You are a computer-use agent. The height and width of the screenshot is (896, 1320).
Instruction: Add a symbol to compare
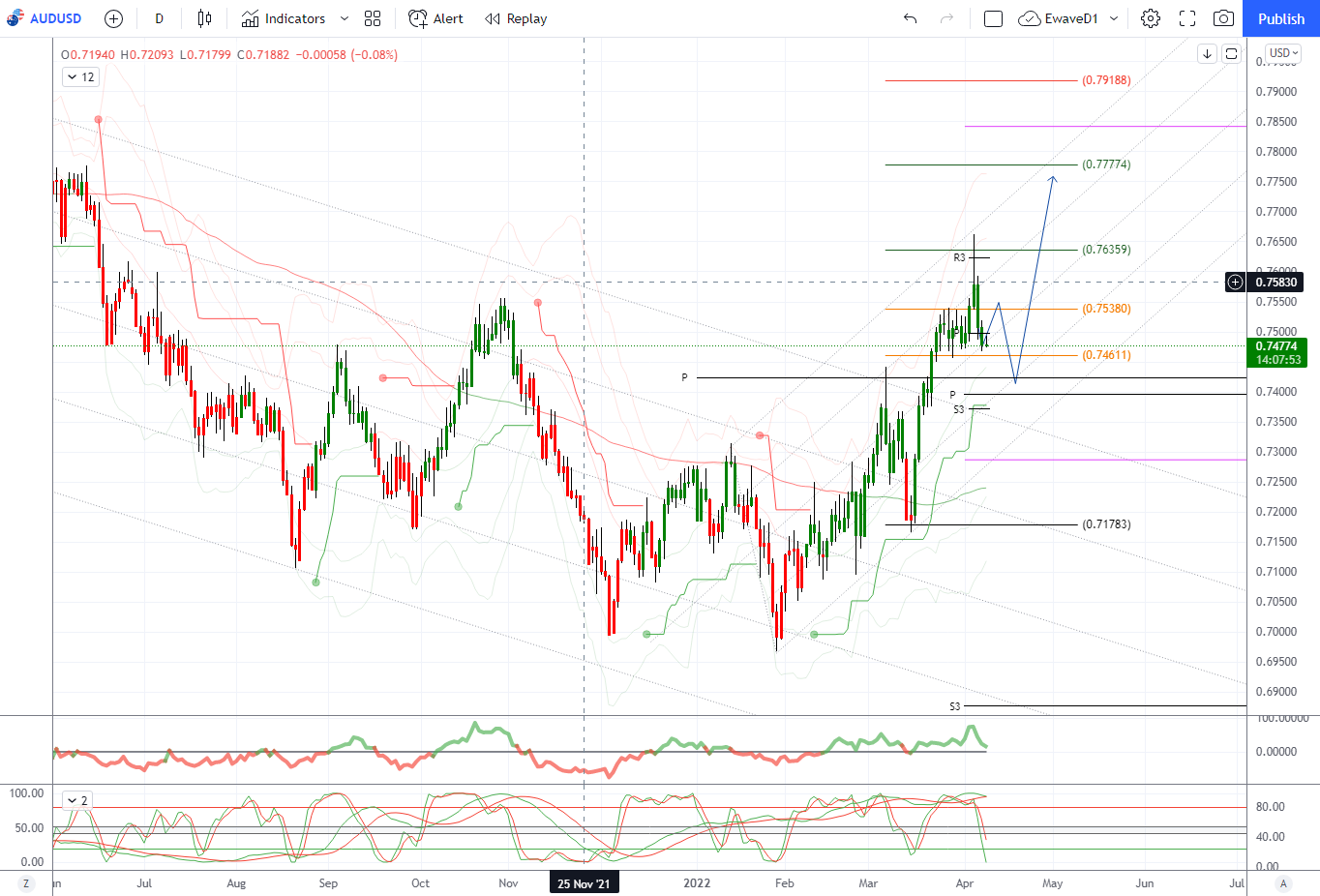point(113,18)
